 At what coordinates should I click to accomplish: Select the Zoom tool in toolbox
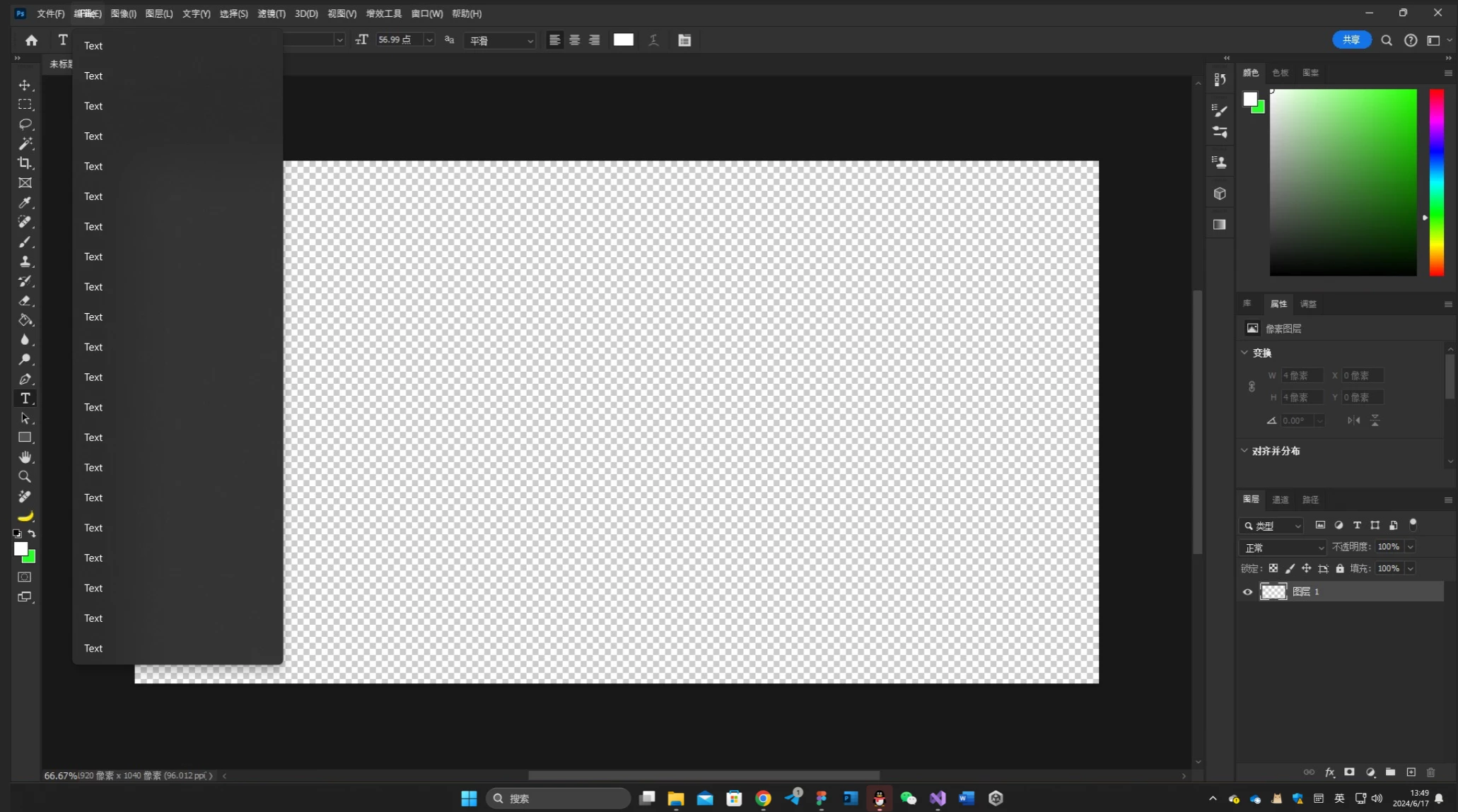tap(25, 477)
